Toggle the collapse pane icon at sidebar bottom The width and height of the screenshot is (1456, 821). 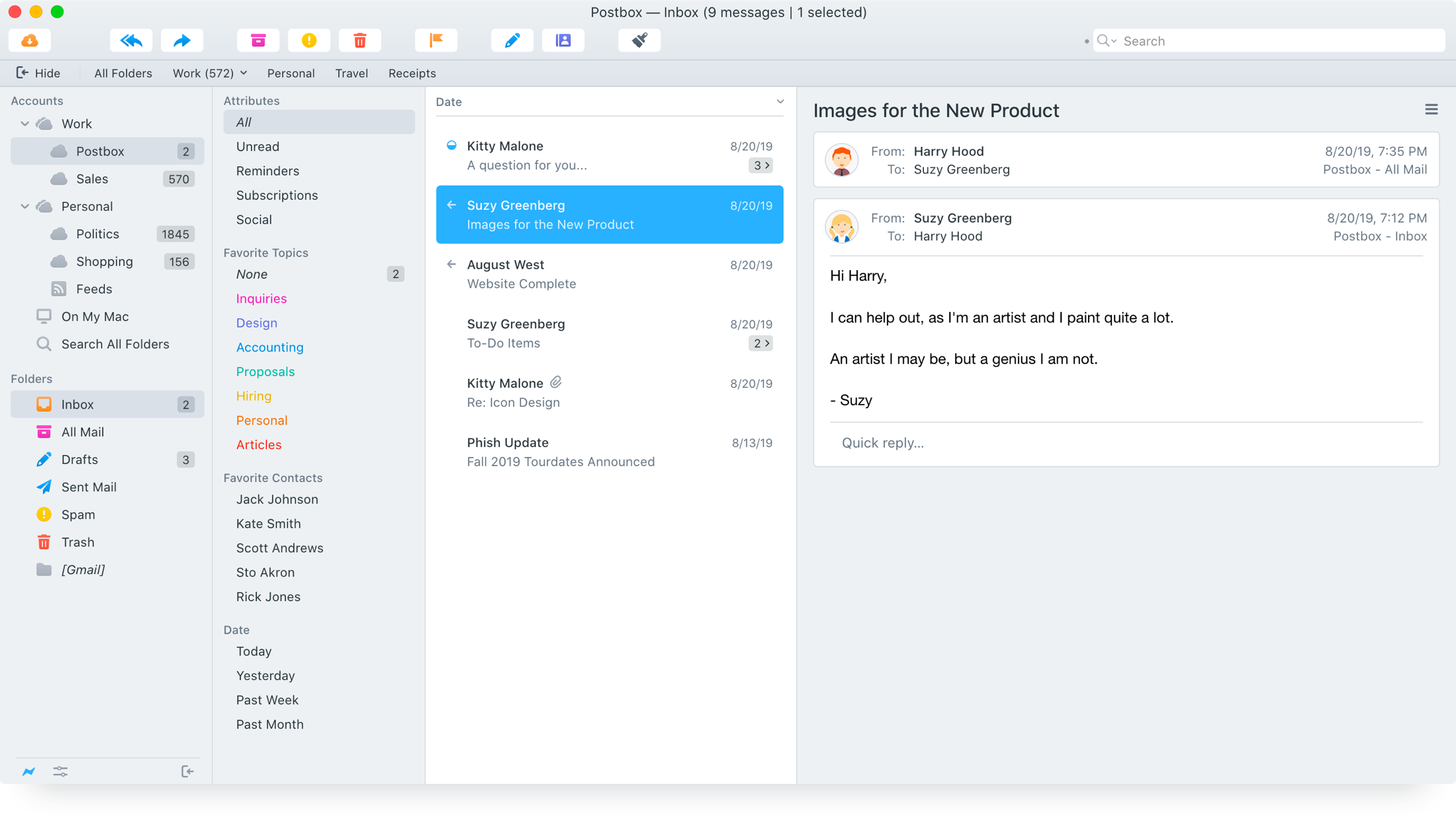click(187, 771)
